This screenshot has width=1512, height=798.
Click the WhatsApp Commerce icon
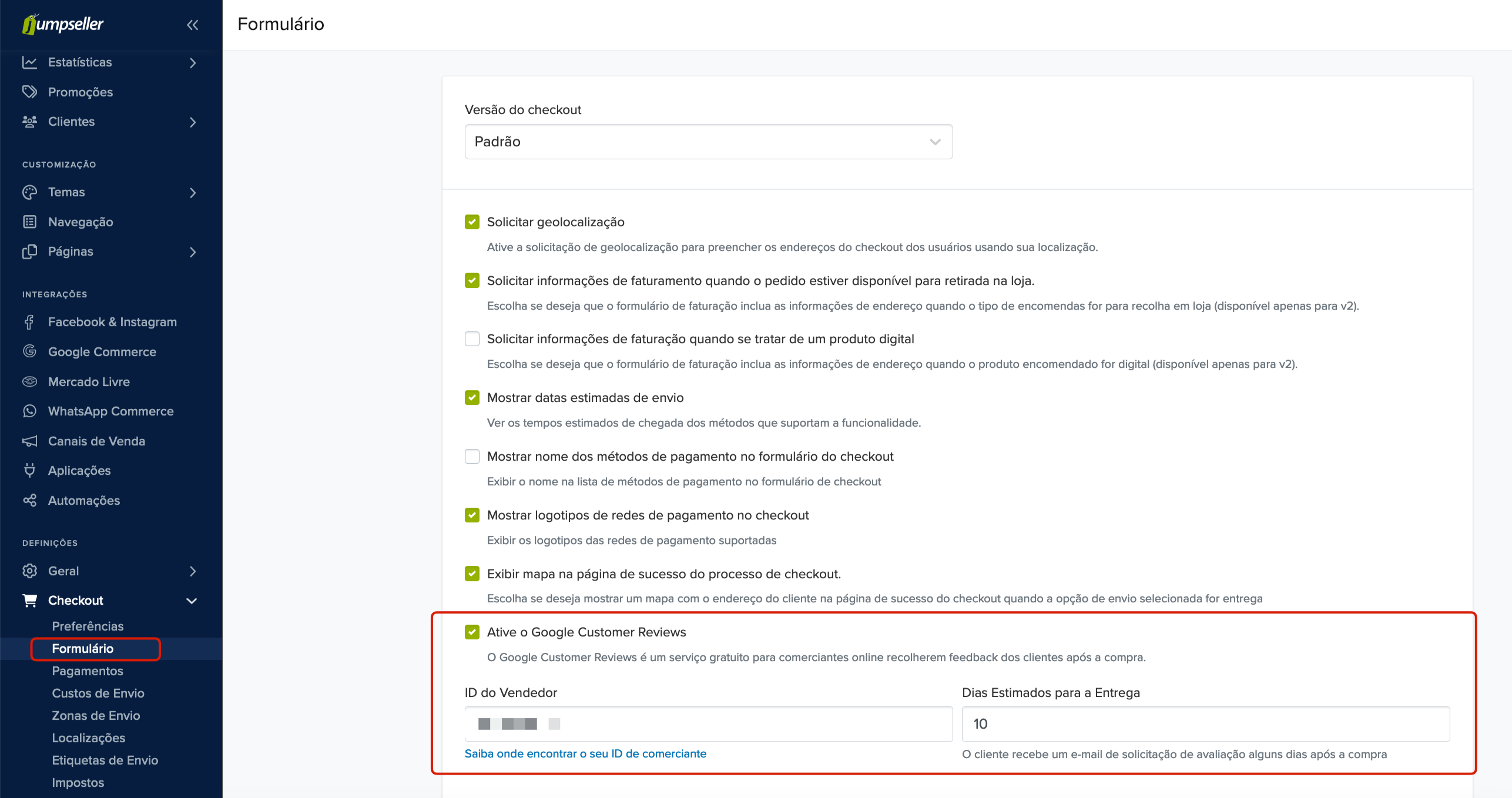(29, 411)
